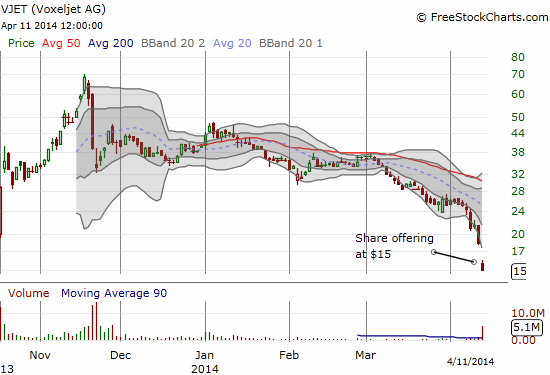Click the 70 price axis label
Viewport: 550px width, 375px height.
click(x=518, y=74)
